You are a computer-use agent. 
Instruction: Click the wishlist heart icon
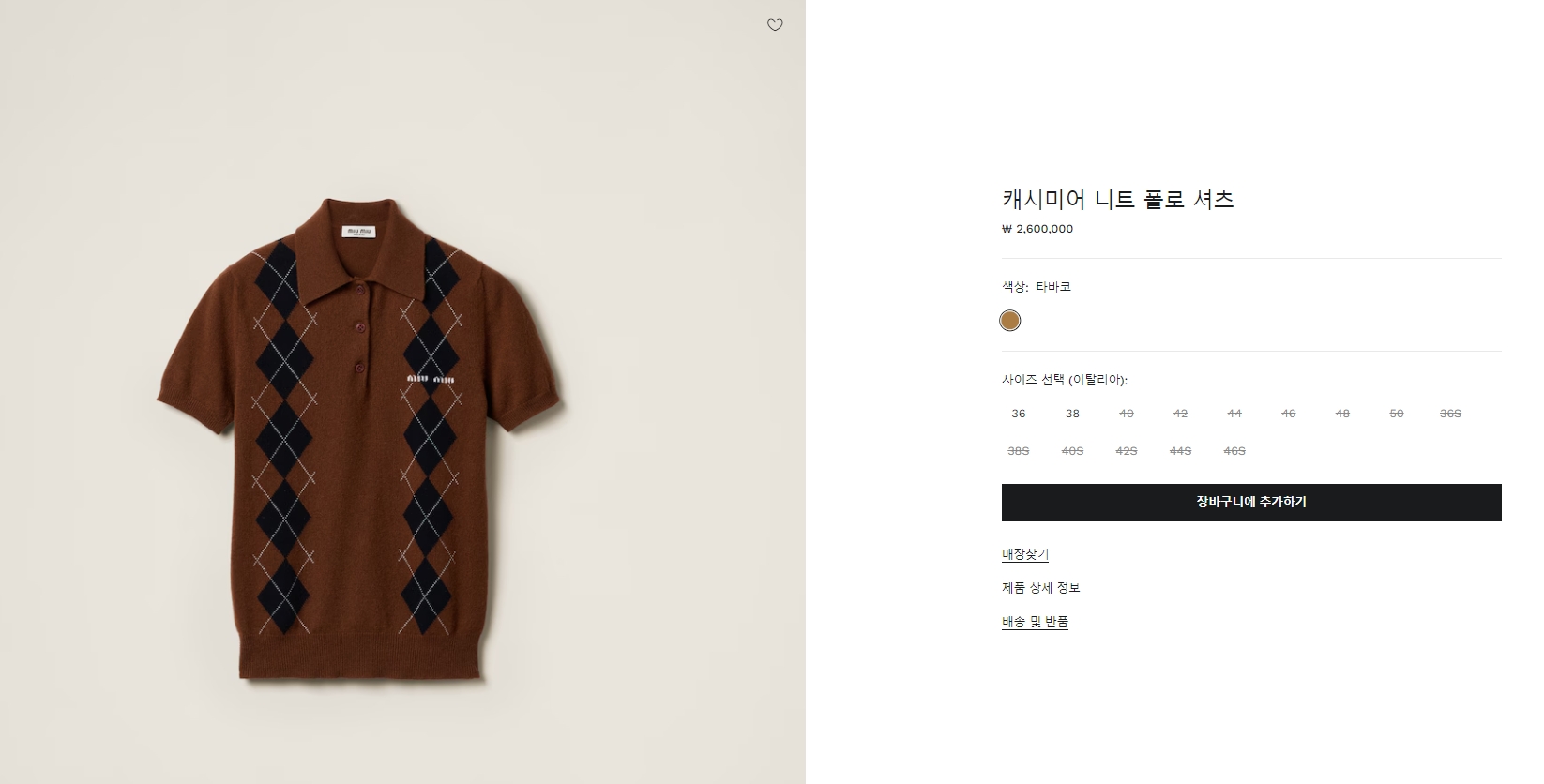point(775,25)
